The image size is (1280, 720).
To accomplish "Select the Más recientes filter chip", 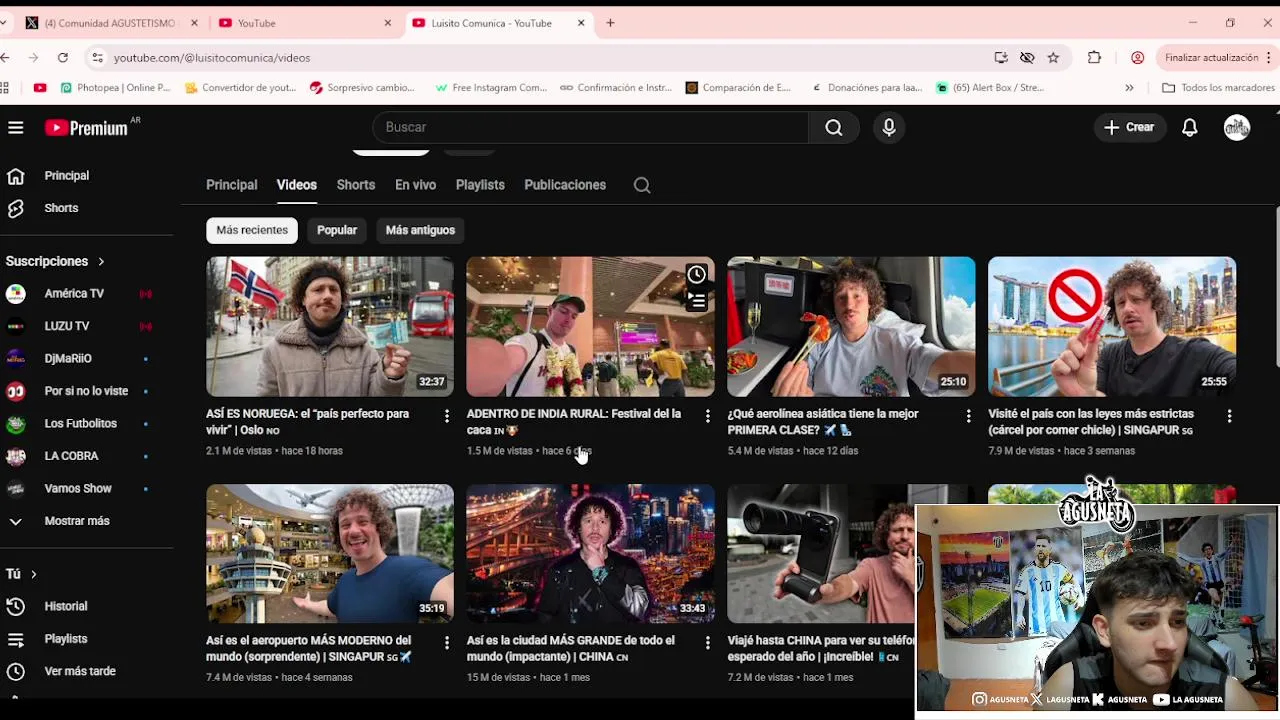I will pos(252,230).
